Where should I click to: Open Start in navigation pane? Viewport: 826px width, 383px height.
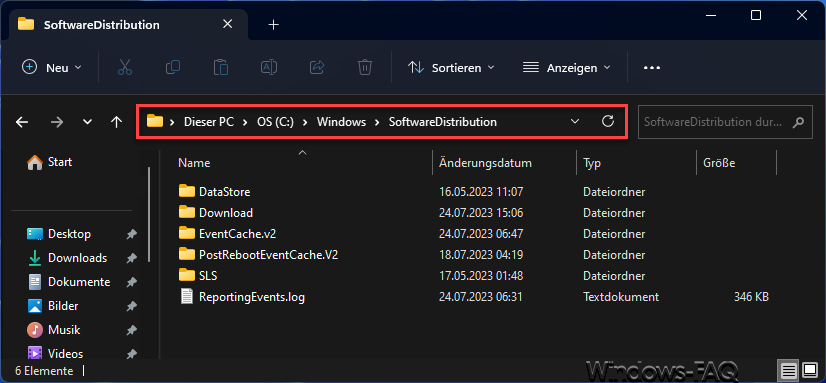50,162
